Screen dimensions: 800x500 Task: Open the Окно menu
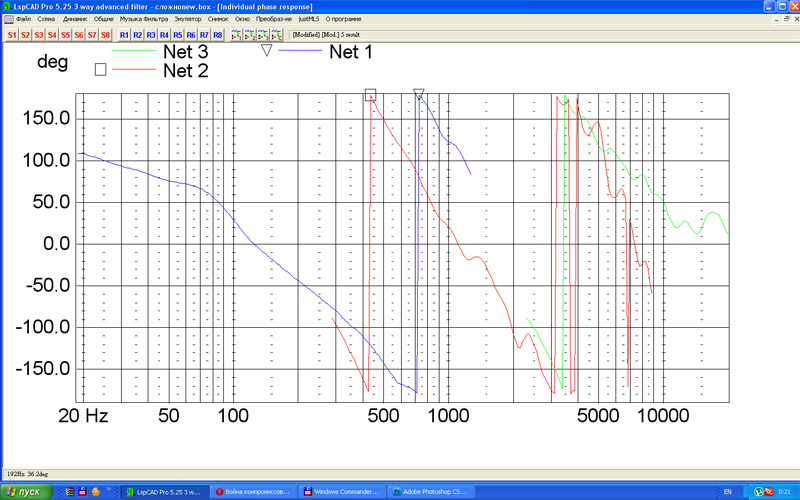(242, 19)
